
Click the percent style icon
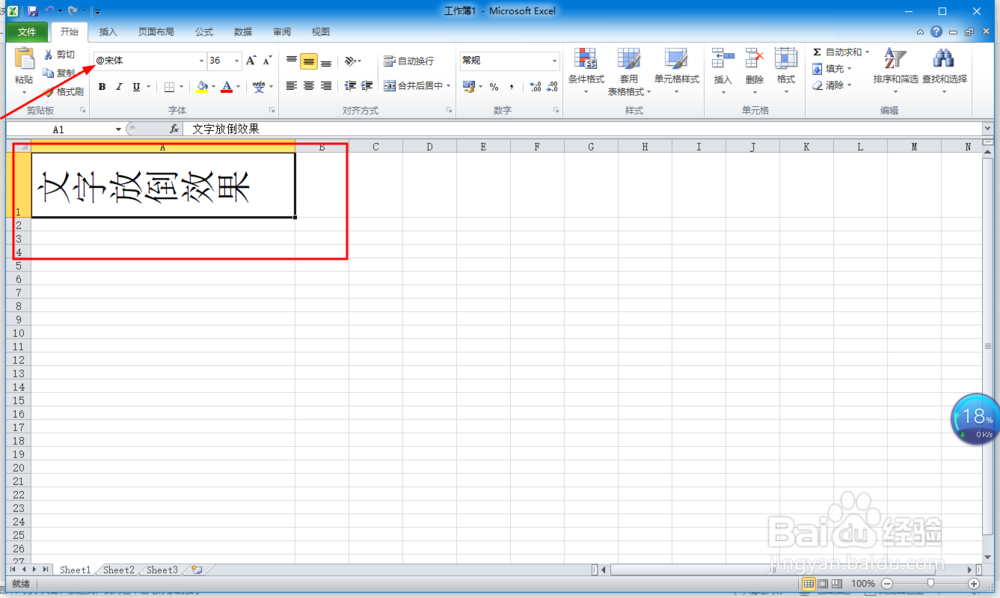click(493, 86)
